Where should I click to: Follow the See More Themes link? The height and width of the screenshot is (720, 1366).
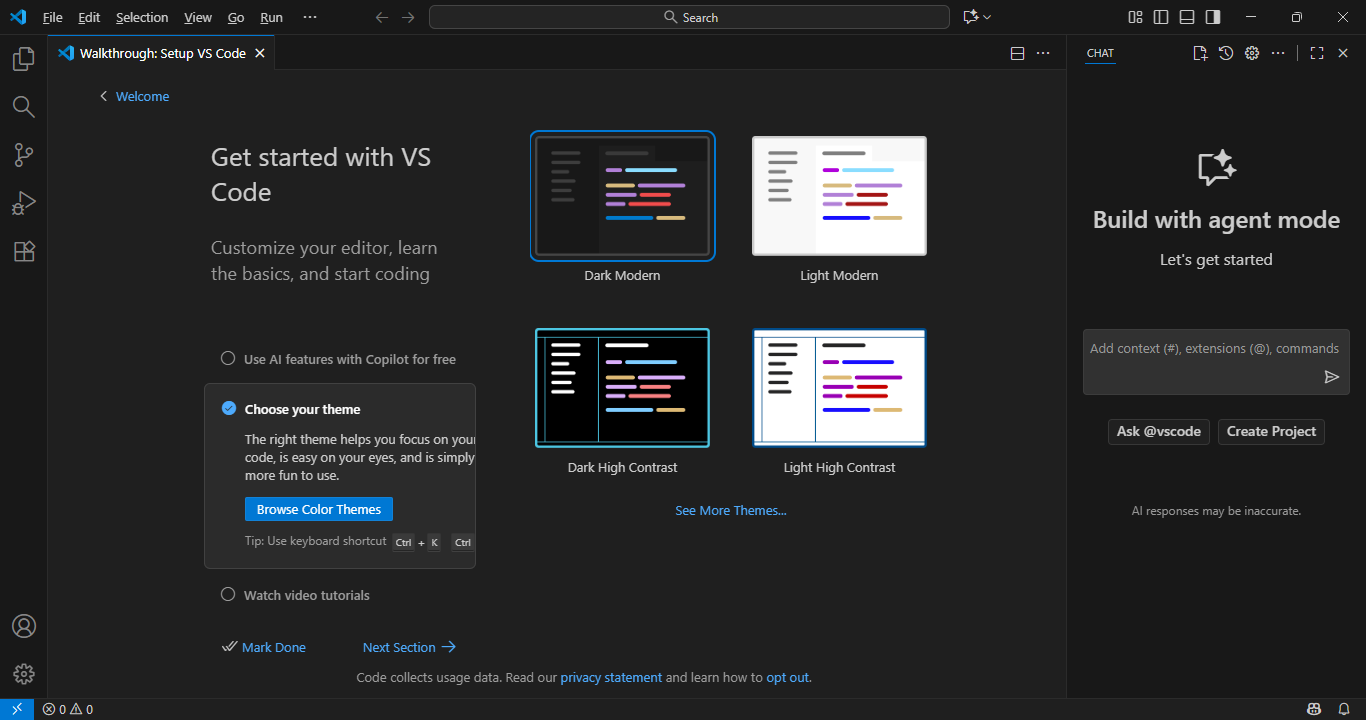730,510
